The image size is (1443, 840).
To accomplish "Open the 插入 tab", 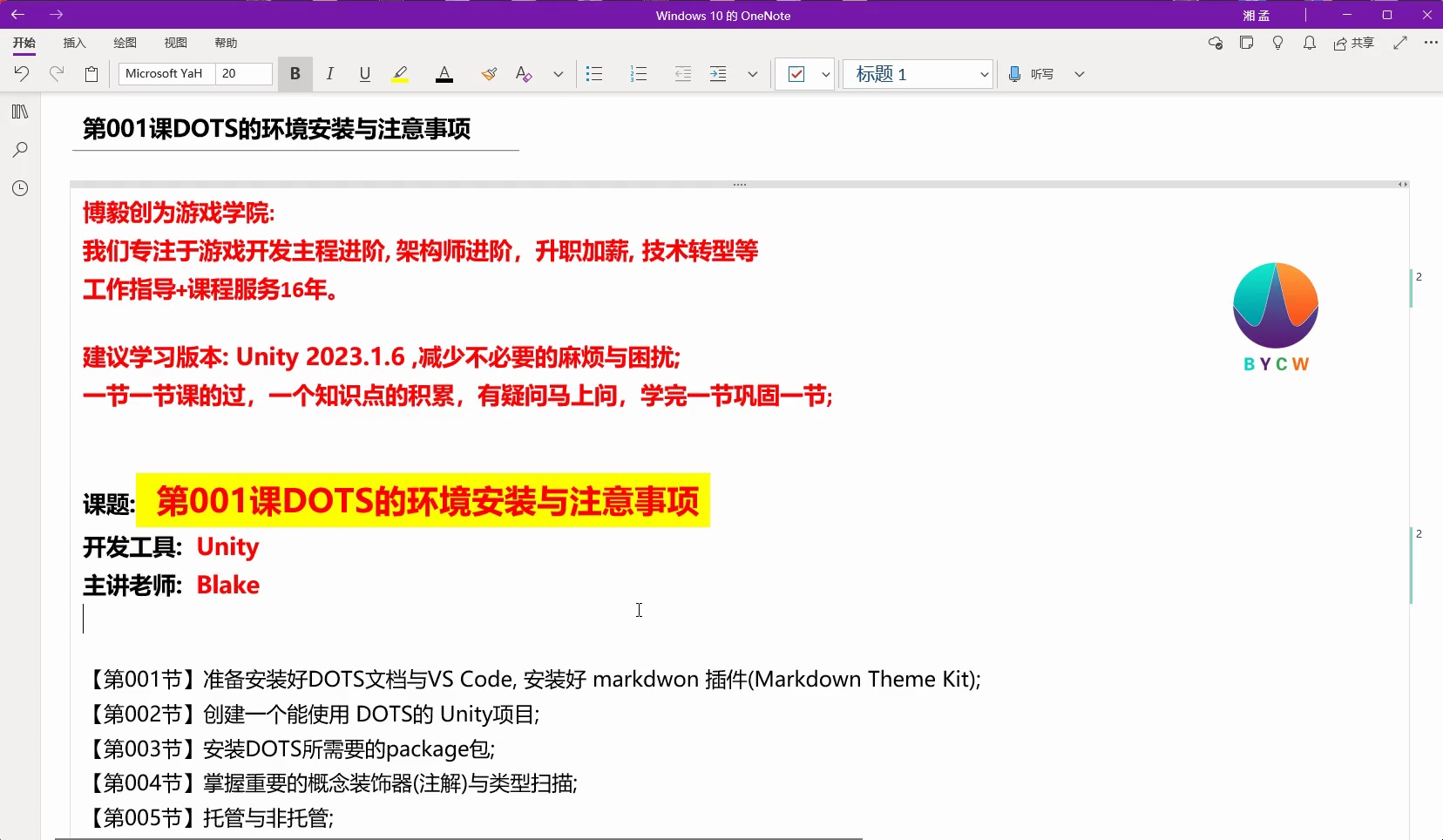I will coord(75,43).
